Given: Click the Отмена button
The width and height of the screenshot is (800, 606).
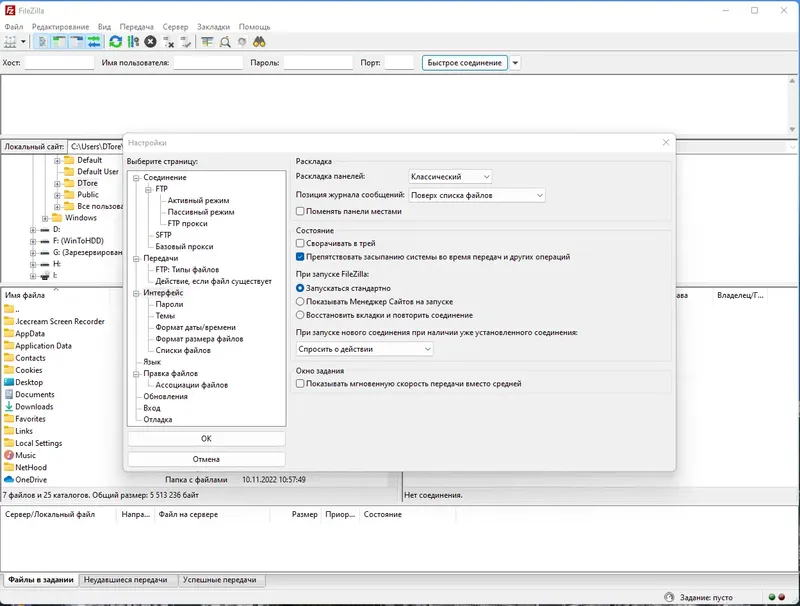Looking at the screenshot, I should click(x=206, y=459).
